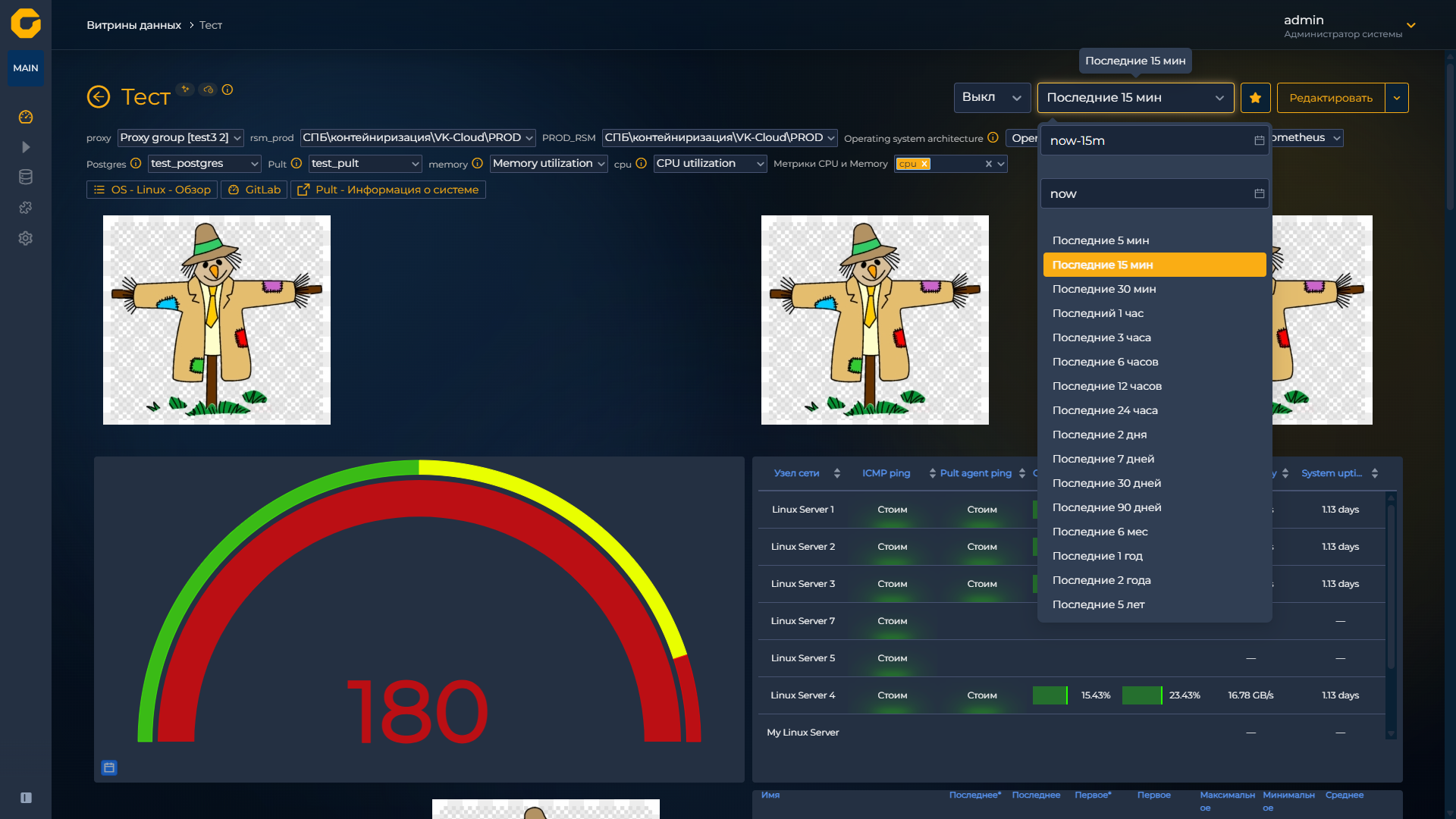Select Последний 1 час time range
The height and width of the screenshot is (819, 1456).
[x=1154, y=313]
